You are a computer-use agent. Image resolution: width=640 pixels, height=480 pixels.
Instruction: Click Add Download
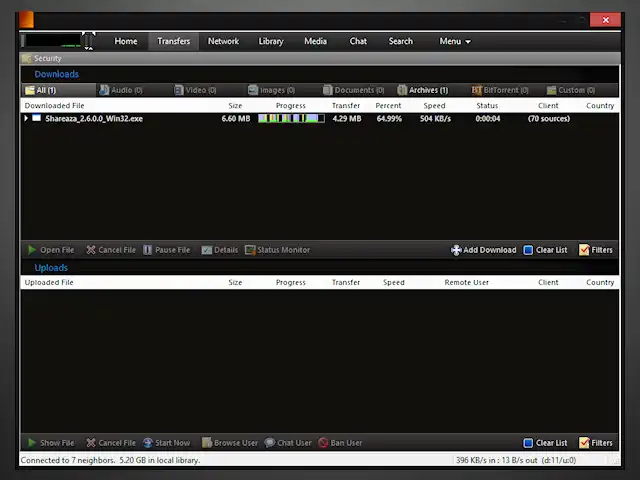(x=484, y=250)
